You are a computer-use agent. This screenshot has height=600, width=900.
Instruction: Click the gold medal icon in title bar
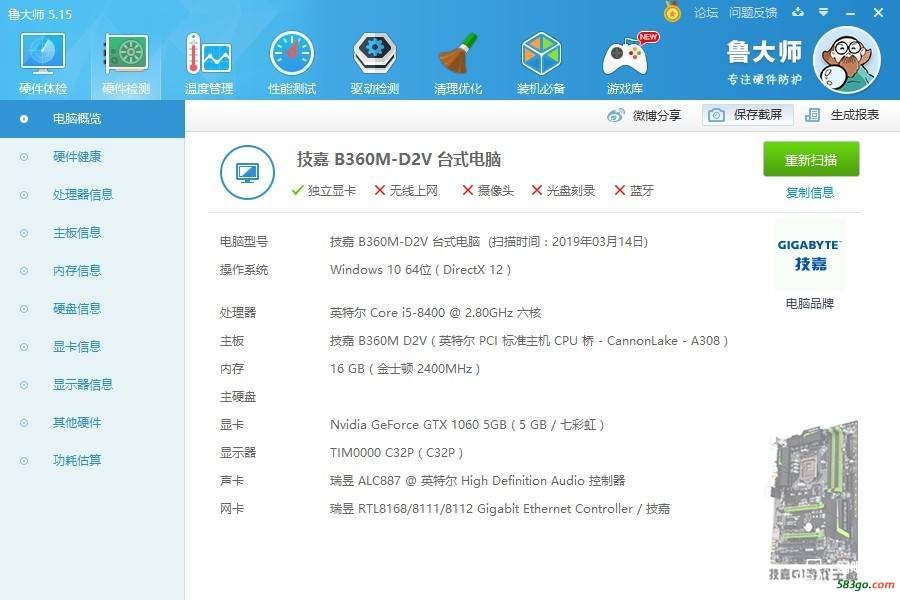click(672, 12)
